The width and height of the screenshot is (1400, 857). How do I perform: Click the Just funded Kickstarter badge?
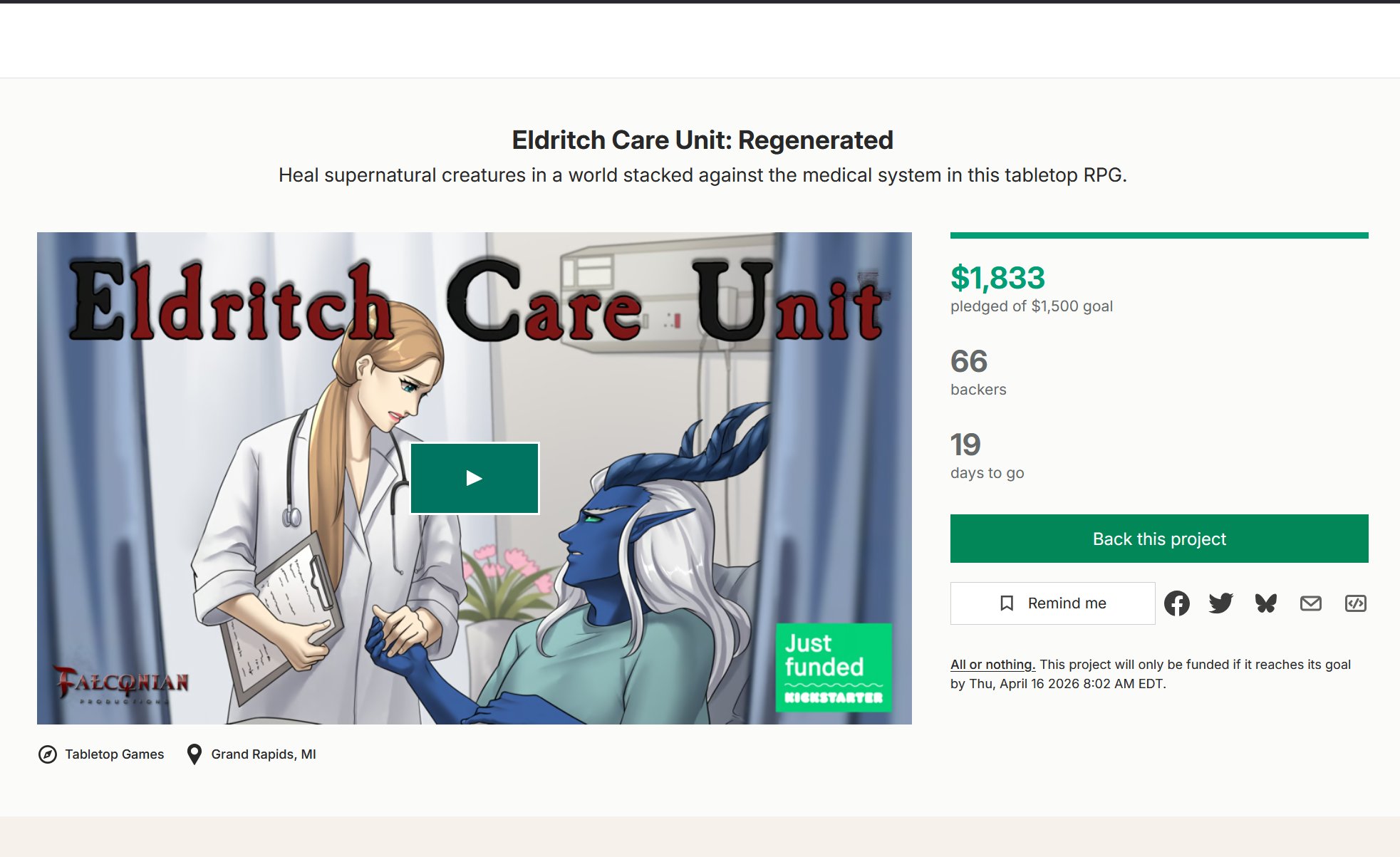(x=833, y=668)
